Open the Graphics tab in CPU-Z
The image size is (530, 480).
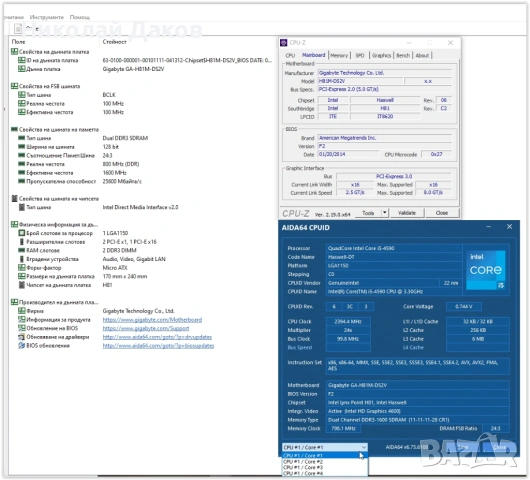click(x=382, y=55)
